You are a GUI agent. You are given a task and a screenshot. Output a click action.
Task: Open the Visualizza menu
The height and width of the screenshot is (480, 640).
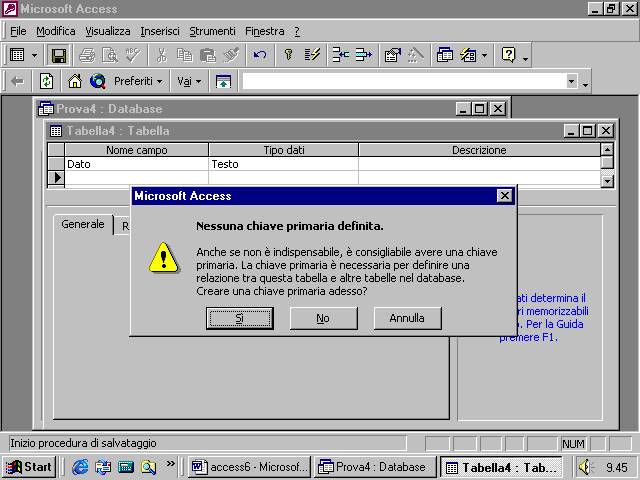click(x=108, y=31)
